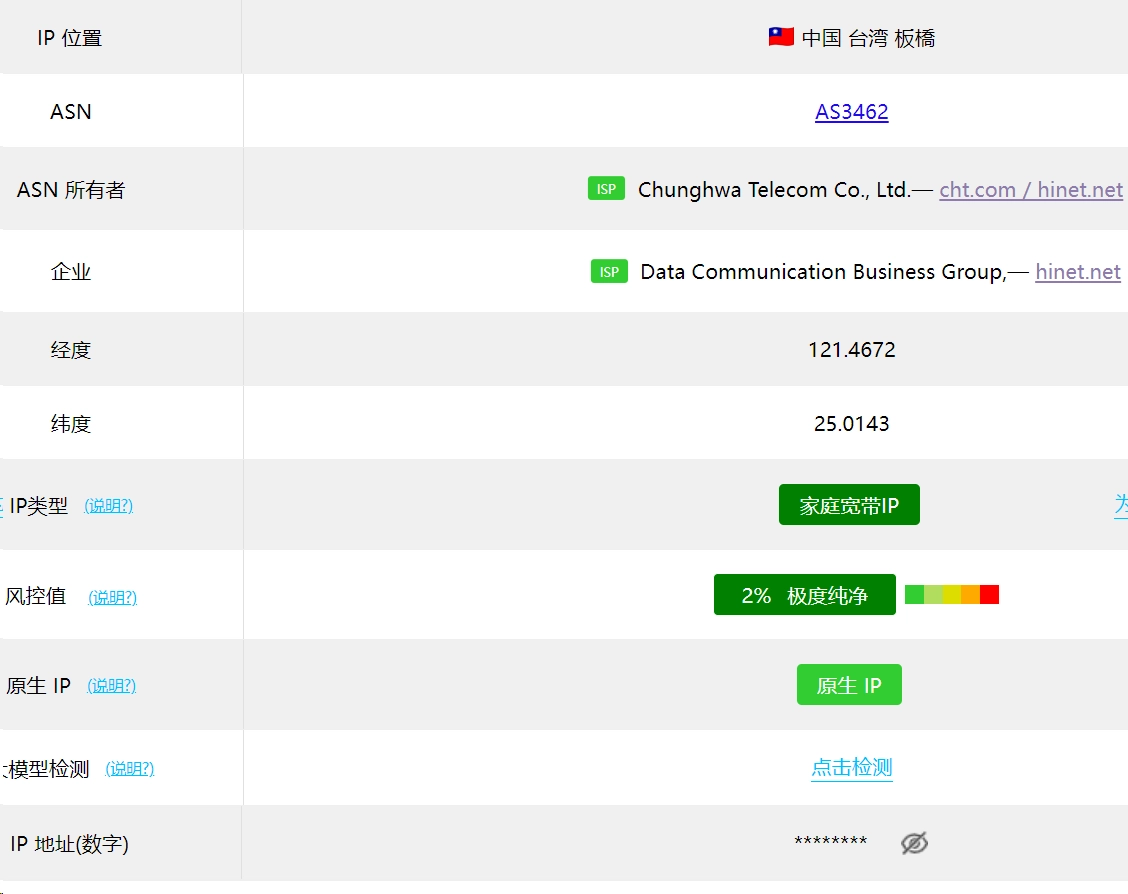
Task: Click the first green segment of the risk color bar
Action: coord(914,595)
